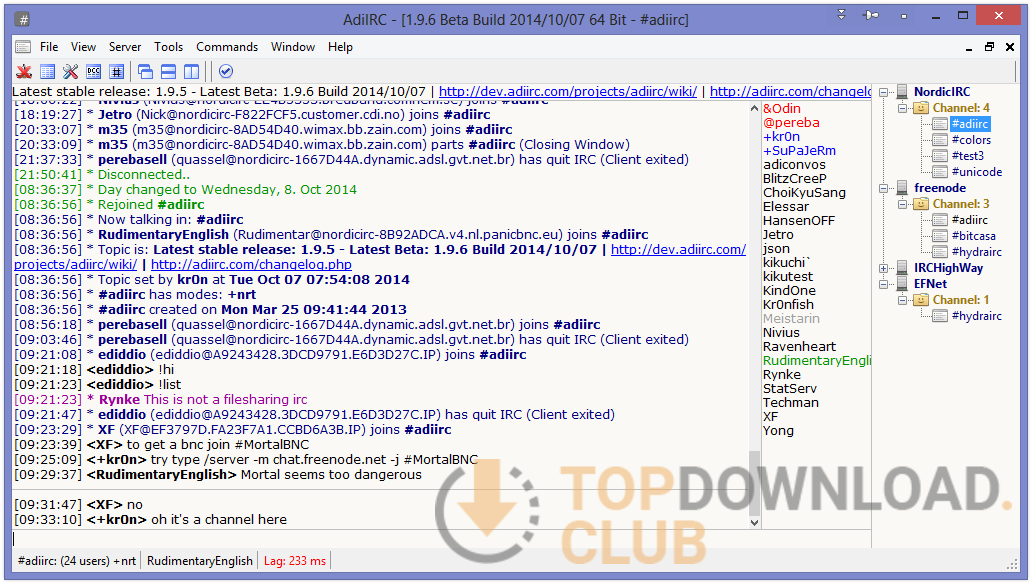This screenshot has width=1032, height=584.
Task: Click the NordicIRC server icon in tree
Action: pos(902,92)
